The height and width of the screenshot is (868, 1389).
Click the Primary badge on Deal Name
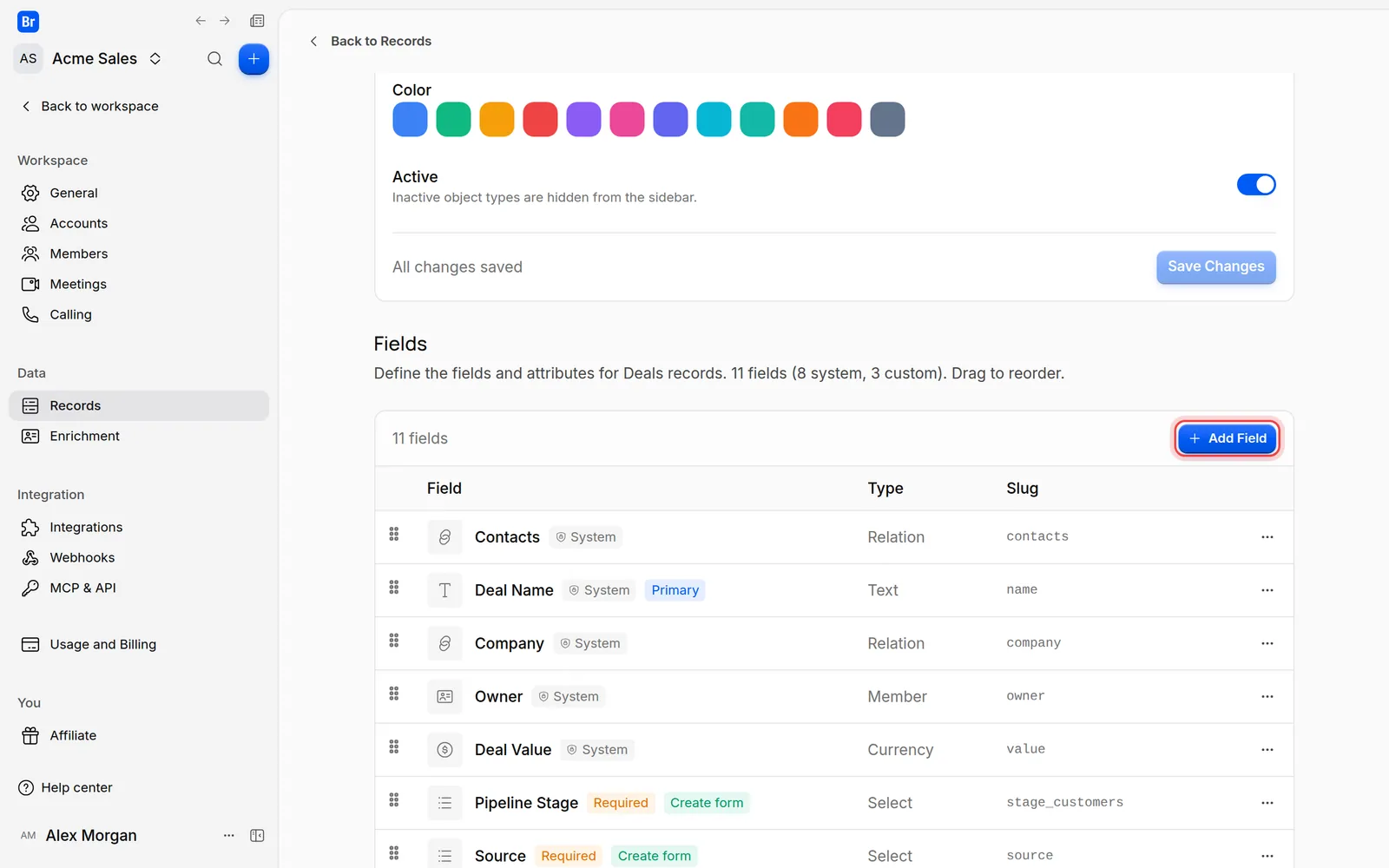click(x=675, y=590)
